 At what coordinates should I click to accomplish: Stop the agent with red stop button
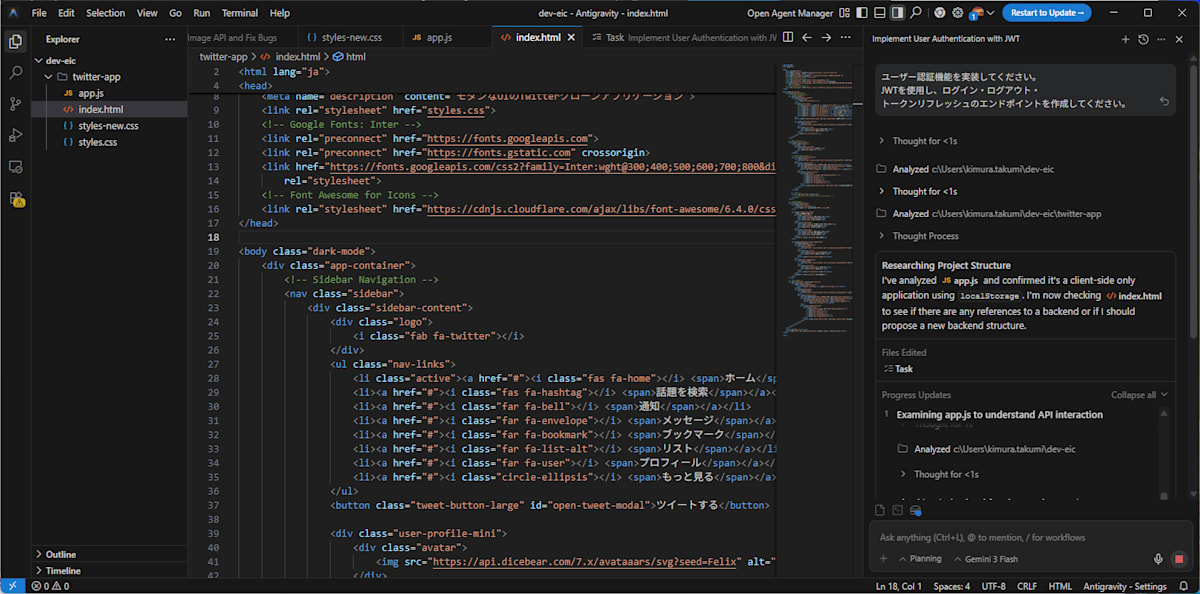click(x=1178, y=559)
